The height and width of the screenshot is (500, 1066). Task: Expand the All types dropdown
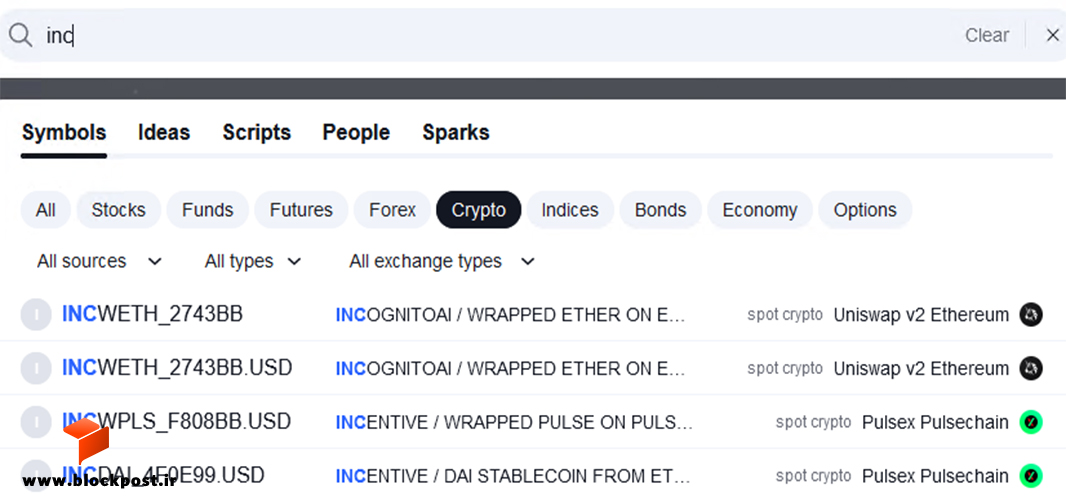tap(253, 261)
